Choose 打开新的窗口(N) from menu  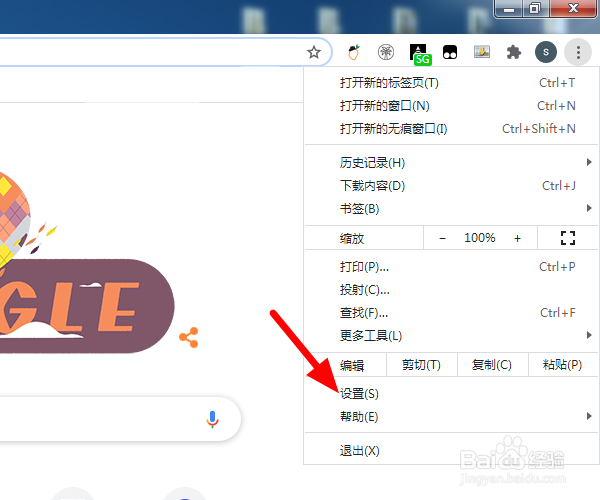pyautogui.click(x=452, y=106)
